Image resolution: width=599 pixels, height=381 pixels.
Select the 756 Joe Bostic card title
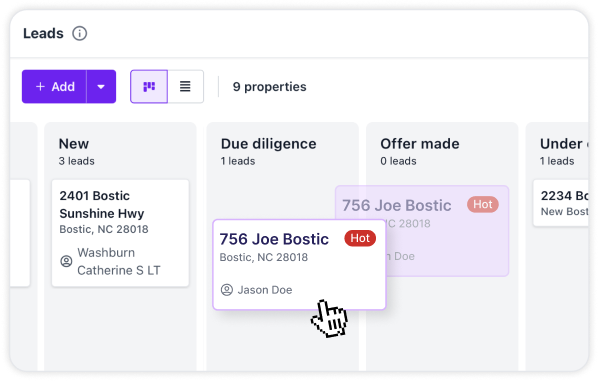(274, 239)
